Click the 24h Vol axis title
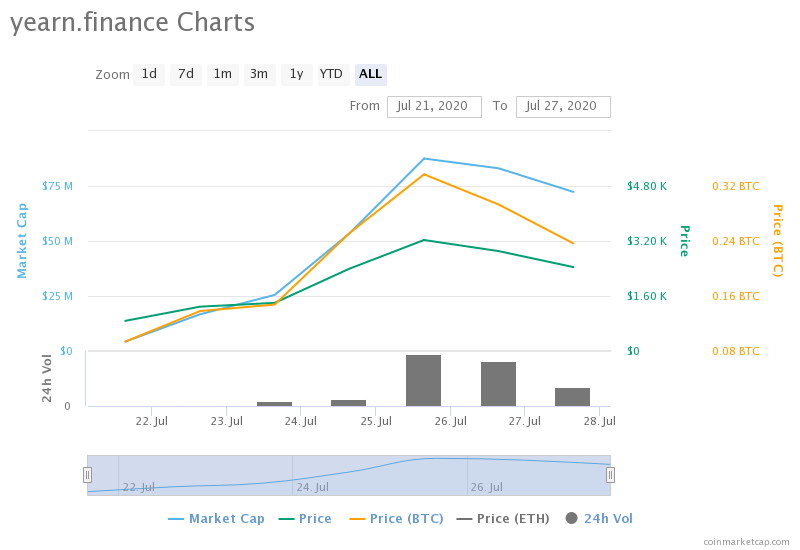The height and width of the screenshot is (550, 800). click(x=47, y=378)
